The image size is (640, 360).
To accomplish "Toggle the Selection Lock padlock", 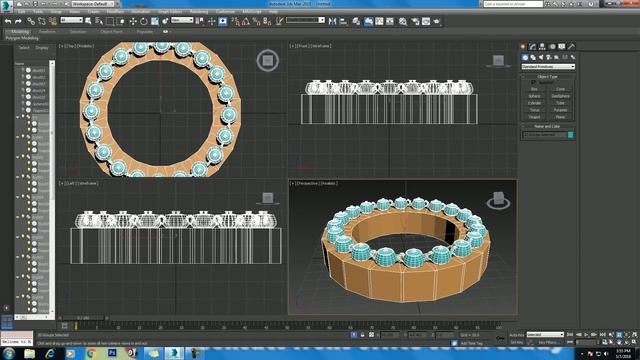I will [x=362, y=335].
